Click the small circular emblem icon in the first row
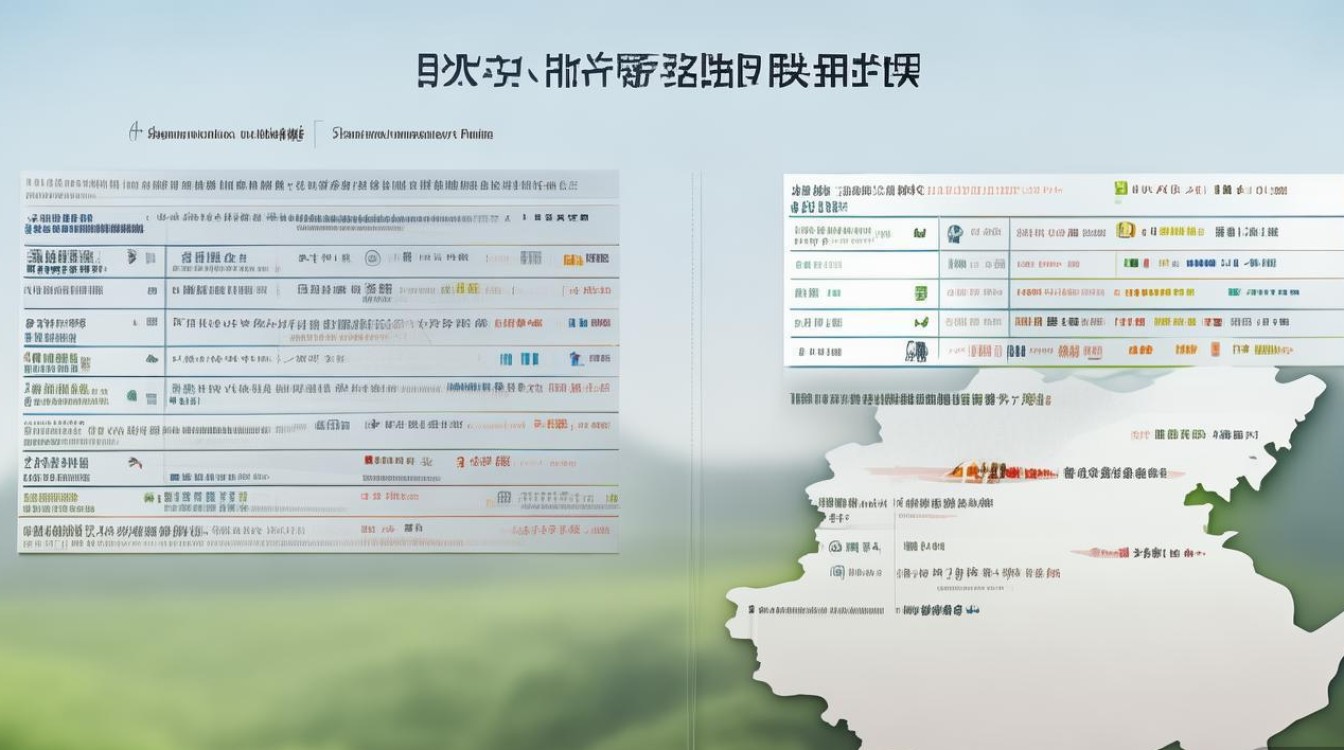This screenshot has width=1344, height=750. pos(371,257)
